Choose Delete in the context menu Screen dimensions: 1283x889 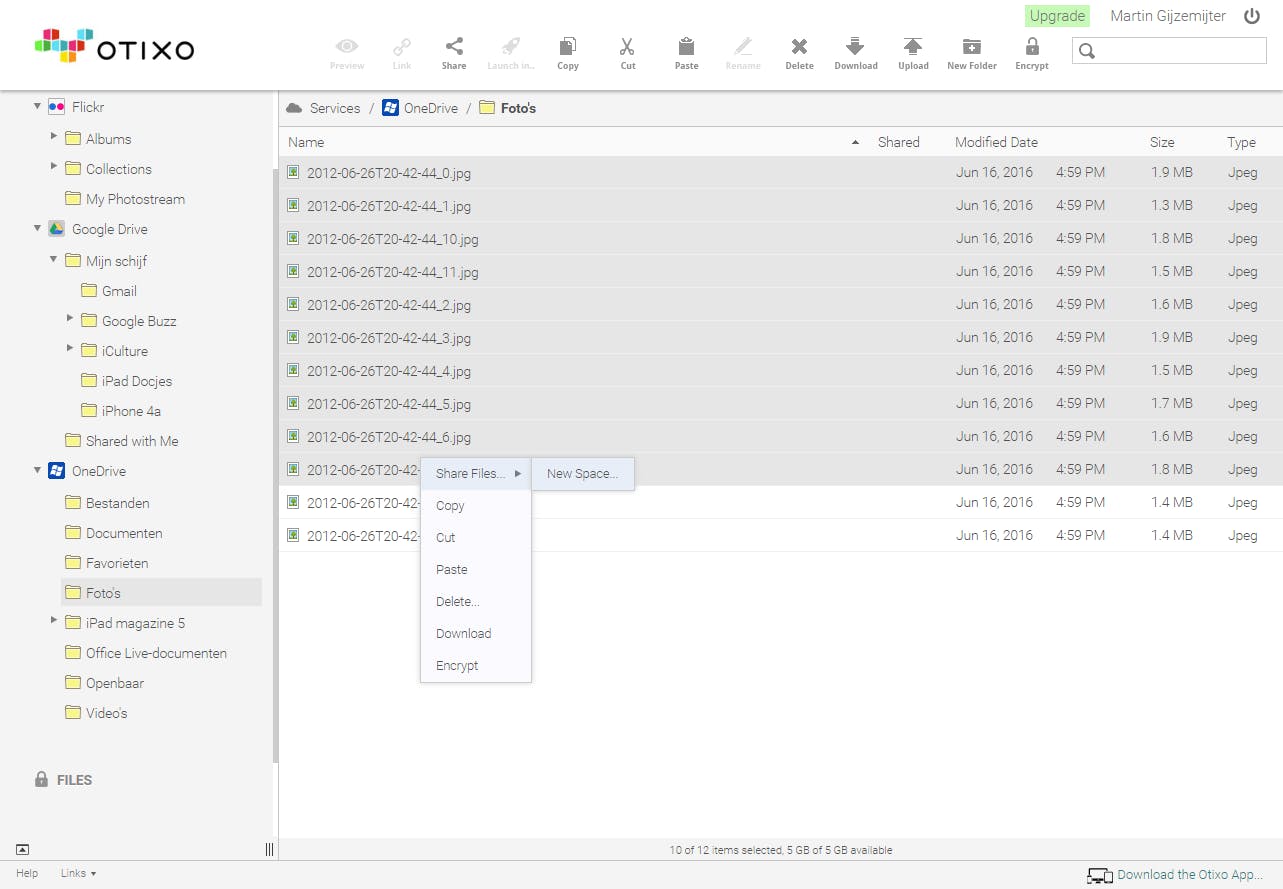[x=476, y=601]
